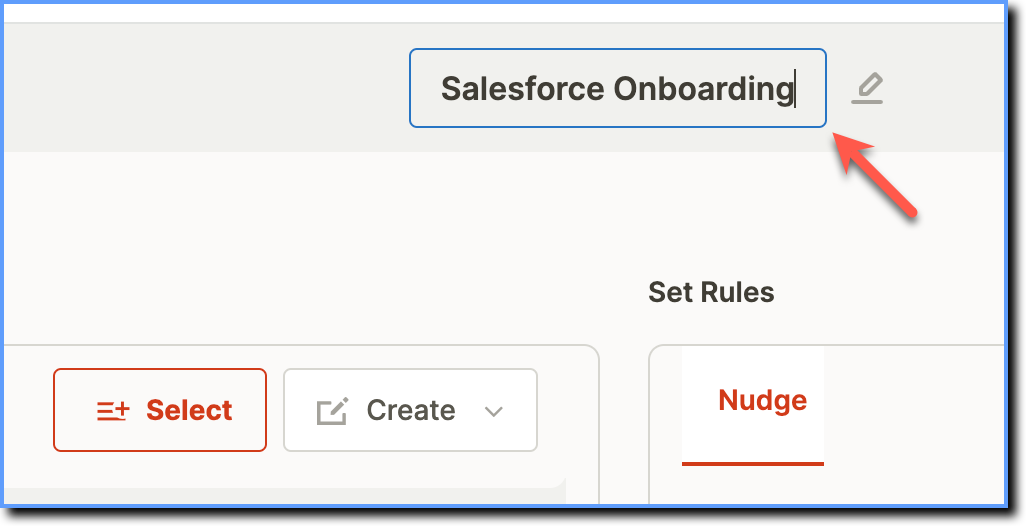Click the list-plus icon in Select button
The image size is (1026, 526).
(x=113, y=411)
